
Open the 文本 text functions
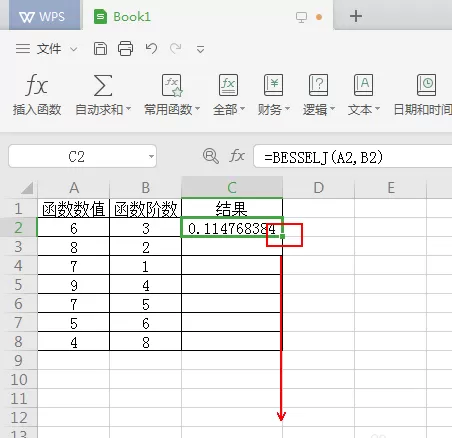pos(363,94)
